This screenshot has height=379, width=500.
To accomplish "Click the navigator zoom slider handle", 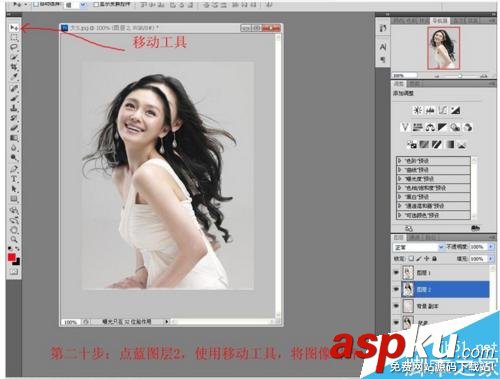I will (x=460, y=76).
